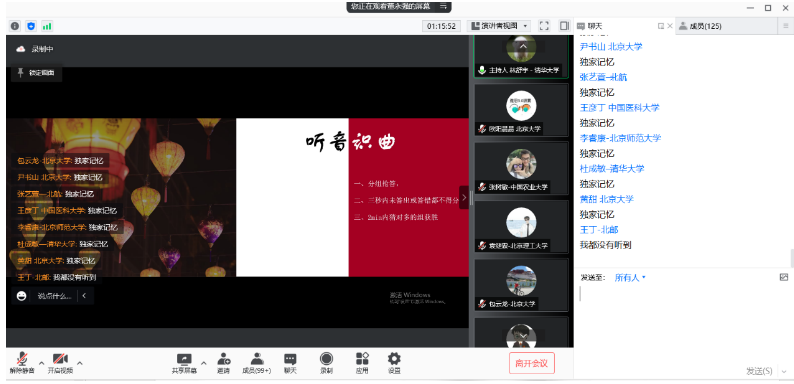Click the 听音识曲 slide title
This screenshot has width=794, height=384.
(350, 142)
